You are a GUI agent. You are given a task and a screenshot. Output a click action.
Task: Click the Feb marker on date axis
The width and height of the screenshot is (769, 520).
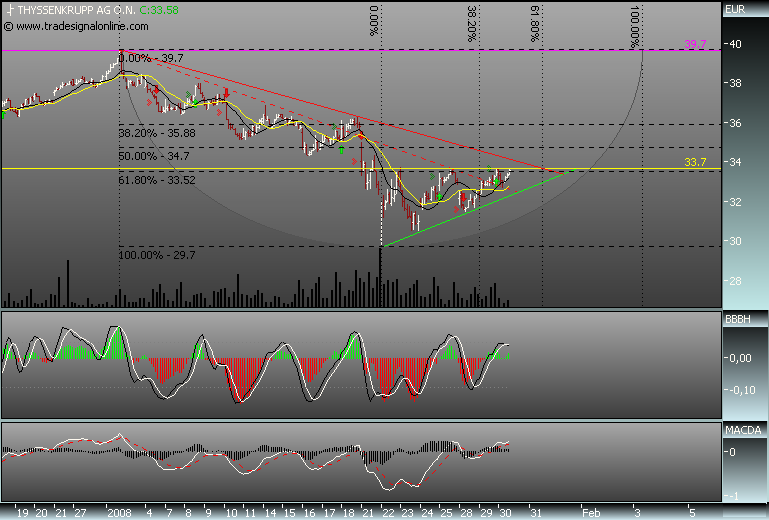(592, 510)
